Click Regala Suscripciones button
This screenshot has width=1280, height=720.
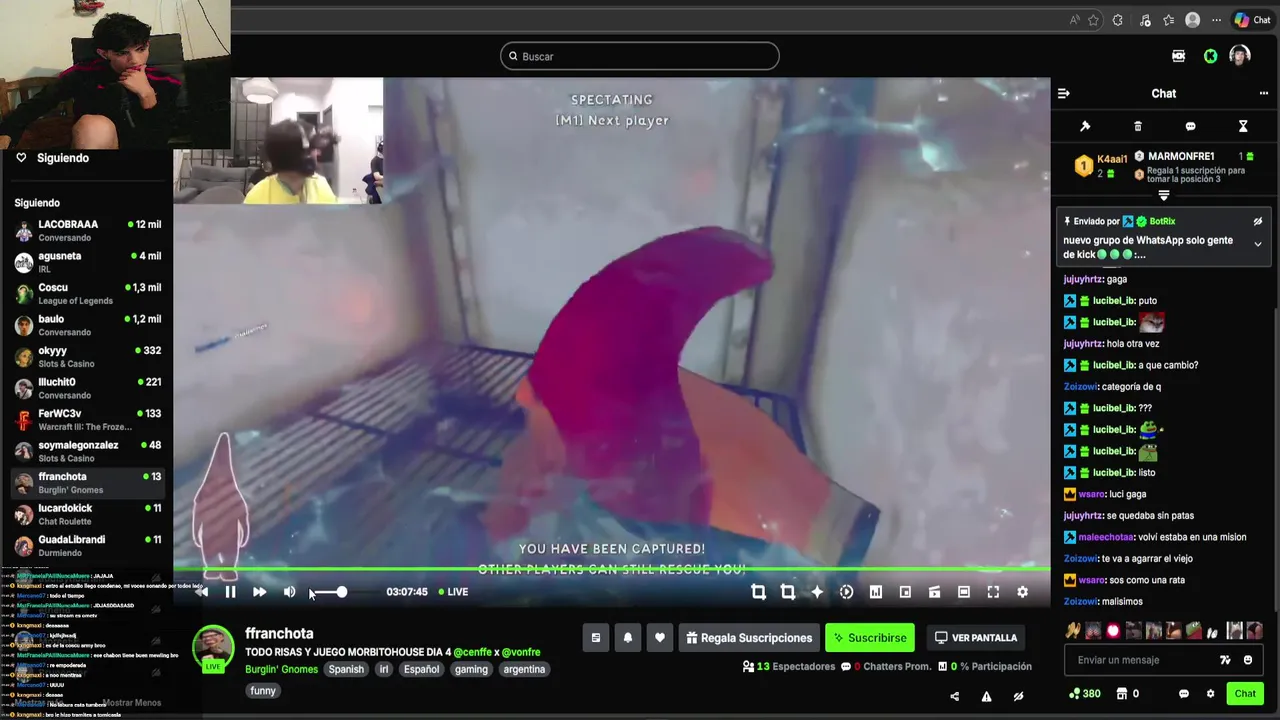[x=749, y=638]
